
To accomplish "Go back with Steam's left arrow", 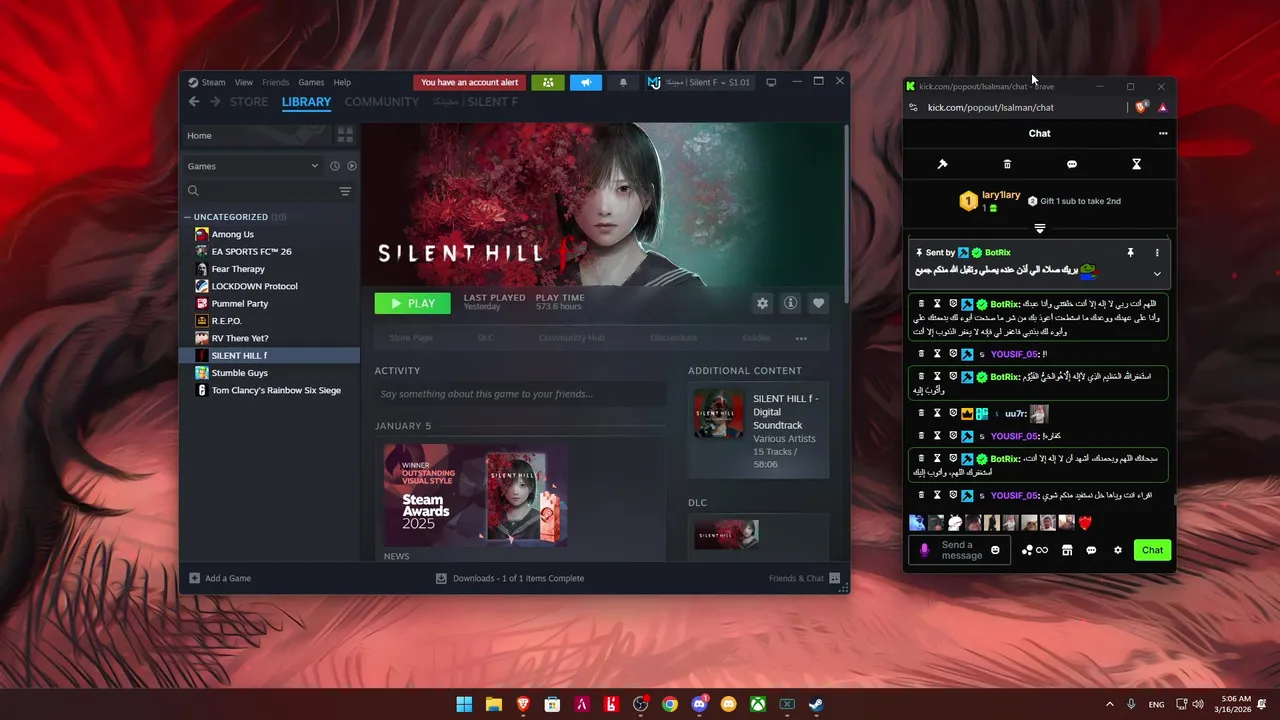I will click(194, 102).
